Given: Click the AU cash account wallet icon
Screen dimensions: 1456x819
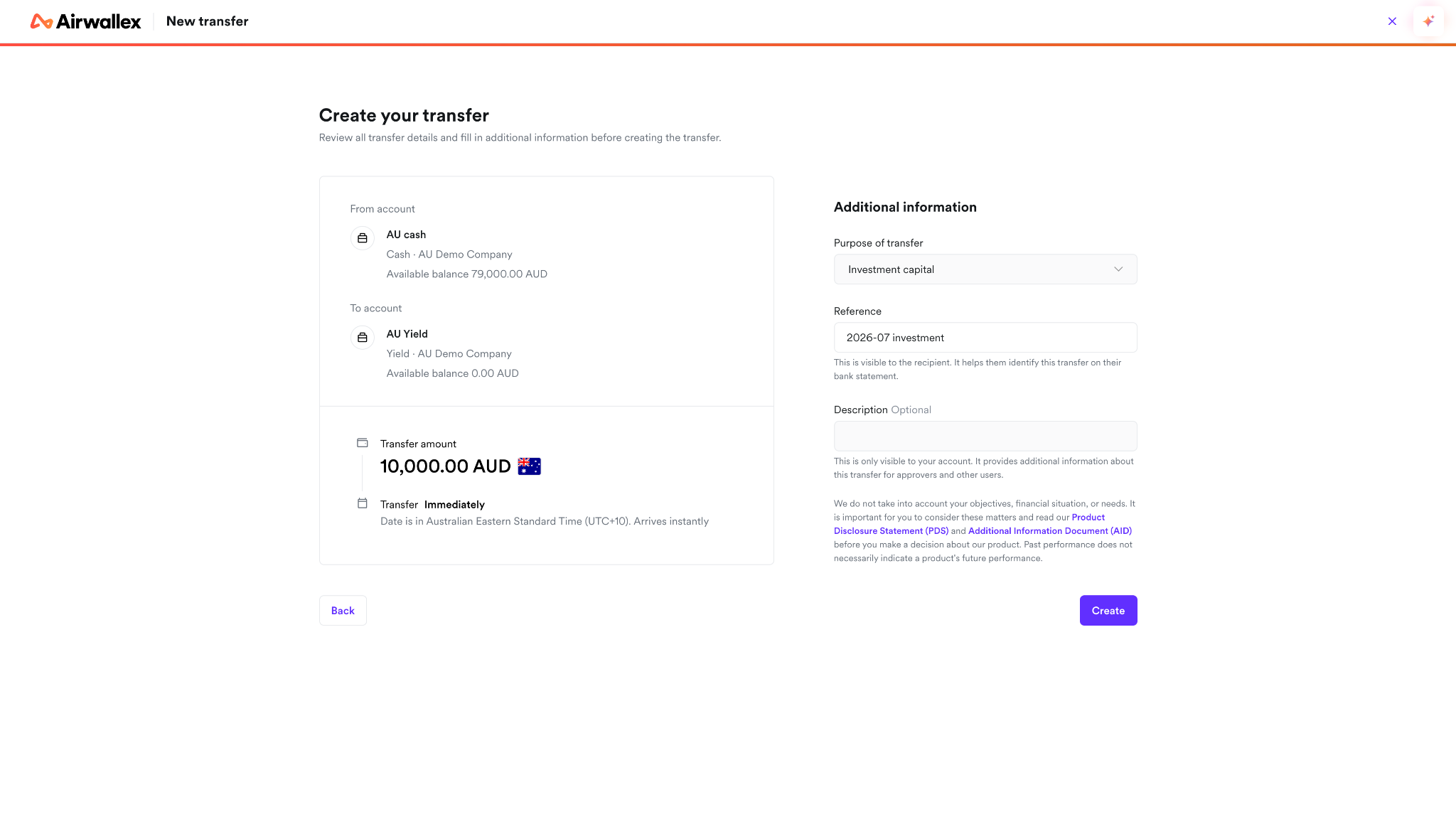Looking at the screenshot, I should pos(363,238).
